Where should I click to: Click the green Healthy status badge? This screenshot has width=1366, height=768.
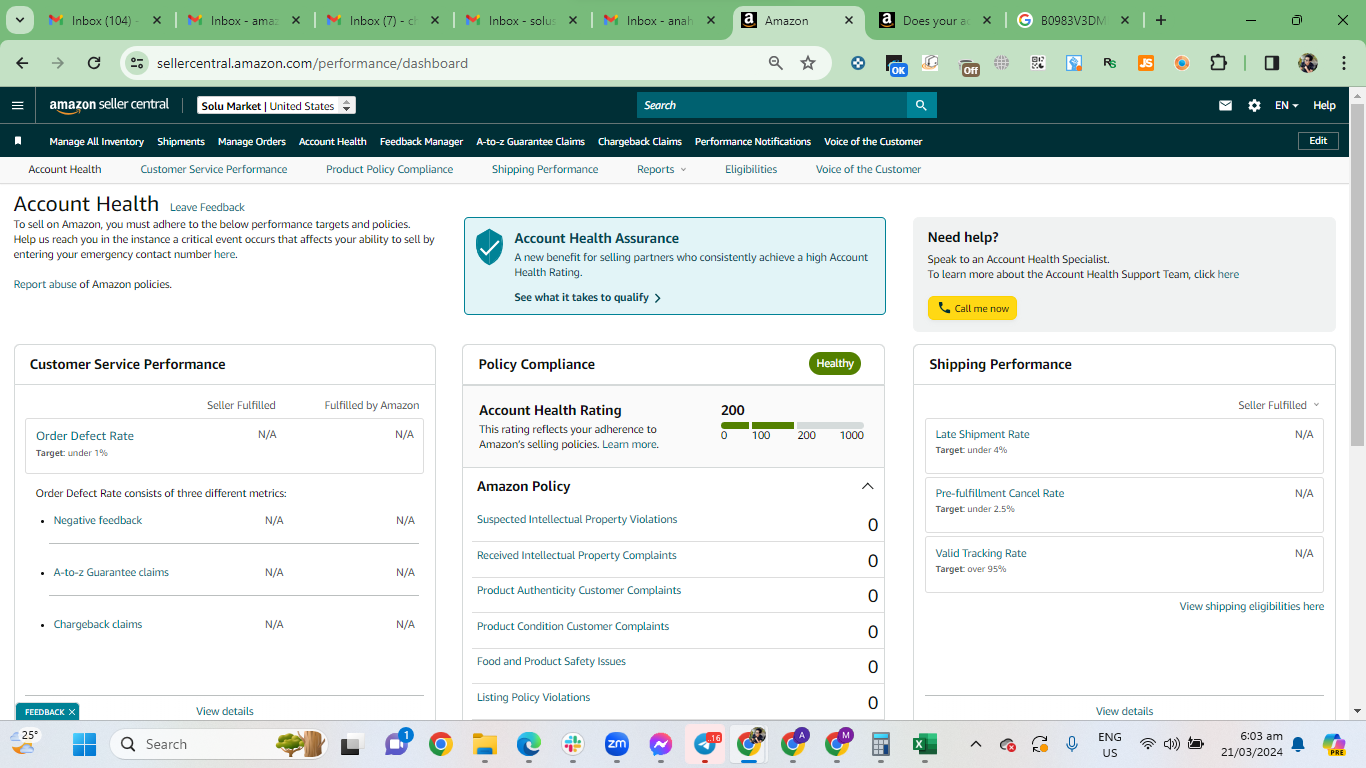pos(835,363)
